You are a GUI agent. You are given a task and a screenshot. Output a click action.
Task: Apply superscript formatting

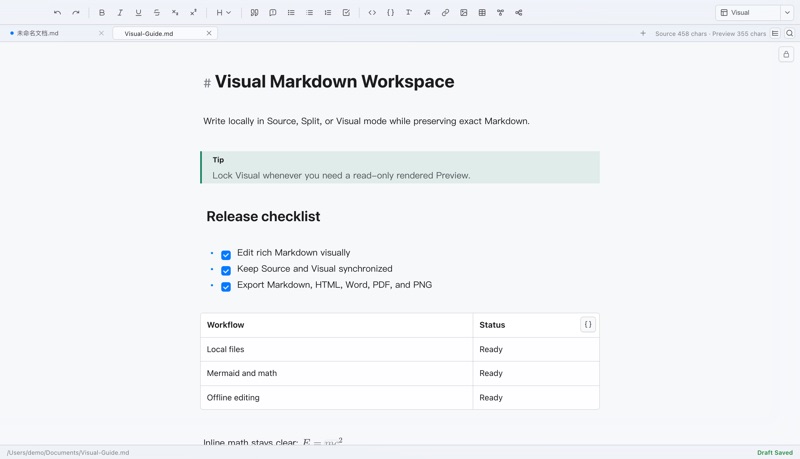point(193,13)
